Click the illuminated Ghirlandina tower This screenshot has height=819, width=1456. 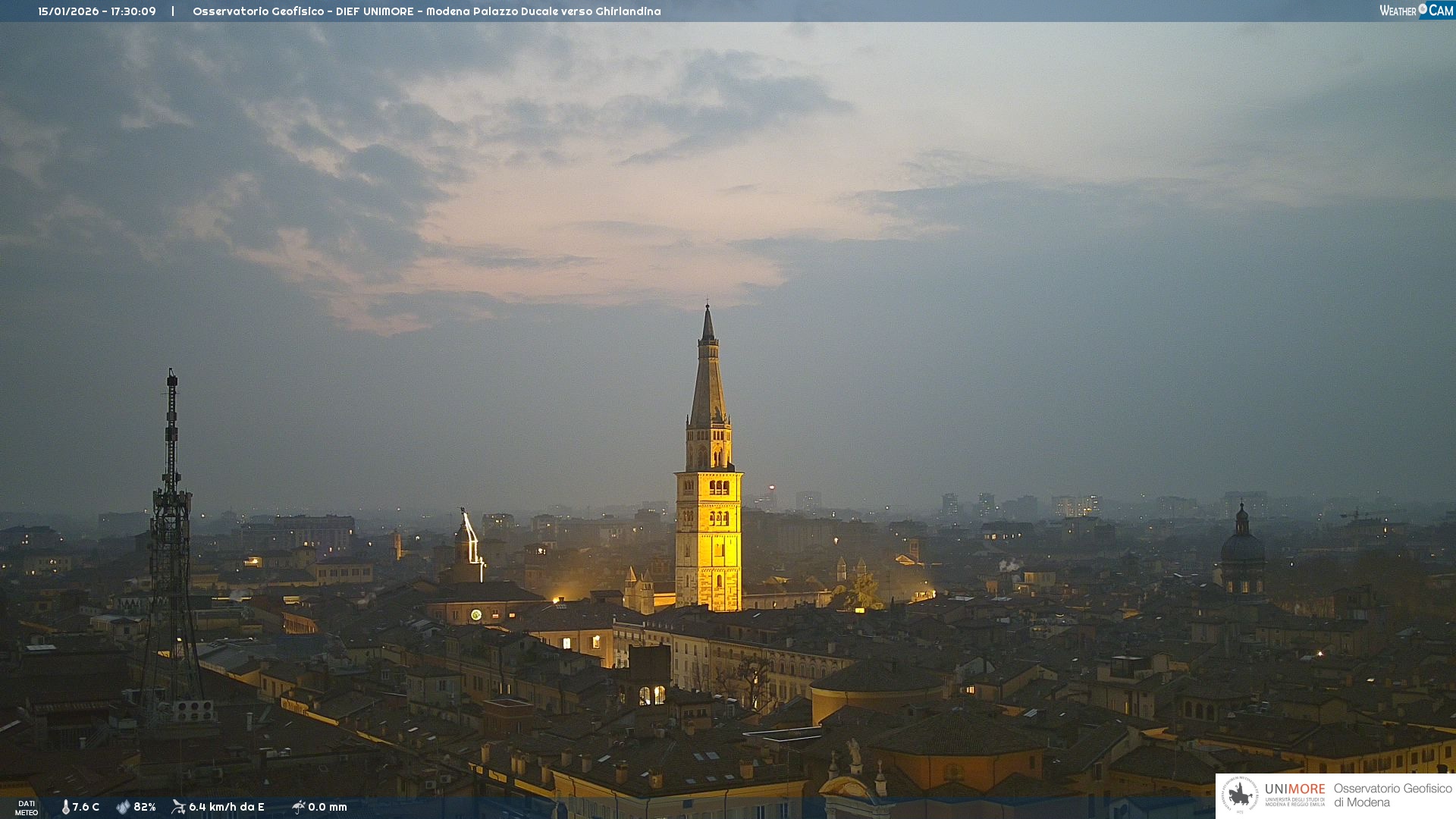pos(708,531)
